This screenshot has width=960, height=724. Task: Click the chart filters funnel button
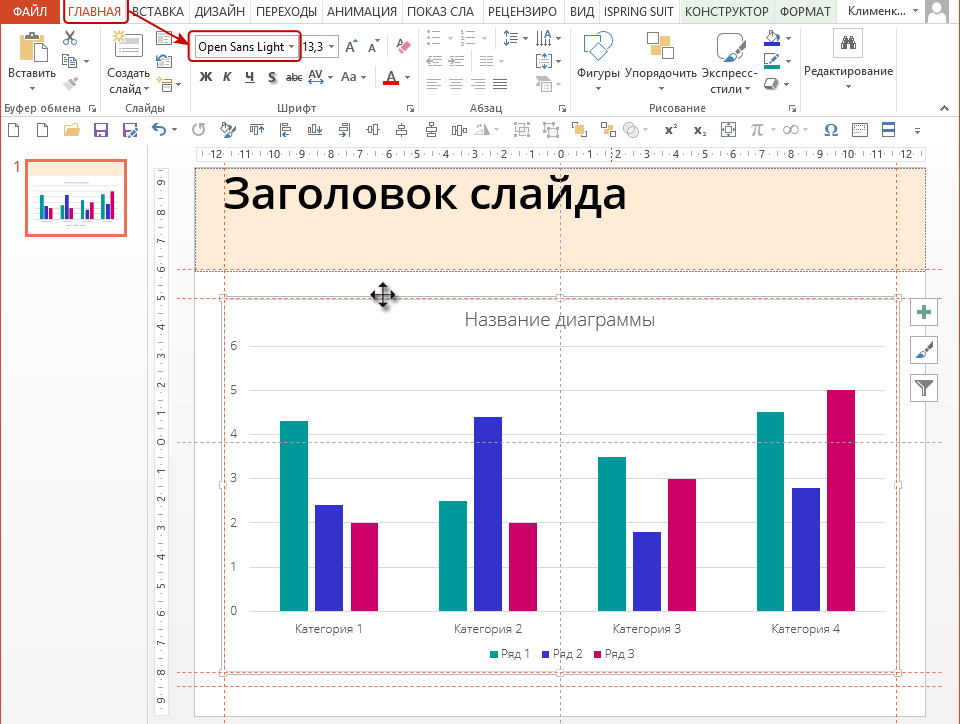pyautogui.click(x=924, y=387)
